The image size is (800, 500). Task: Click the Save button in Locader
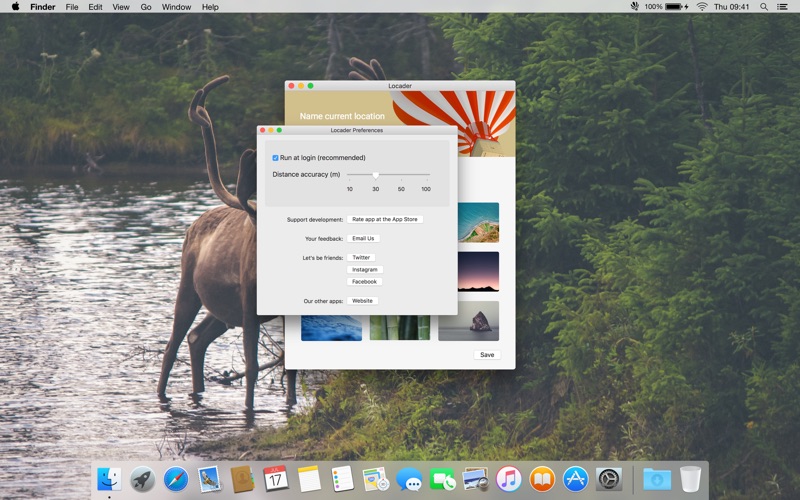pyautogui.click(x=487, y=355)
